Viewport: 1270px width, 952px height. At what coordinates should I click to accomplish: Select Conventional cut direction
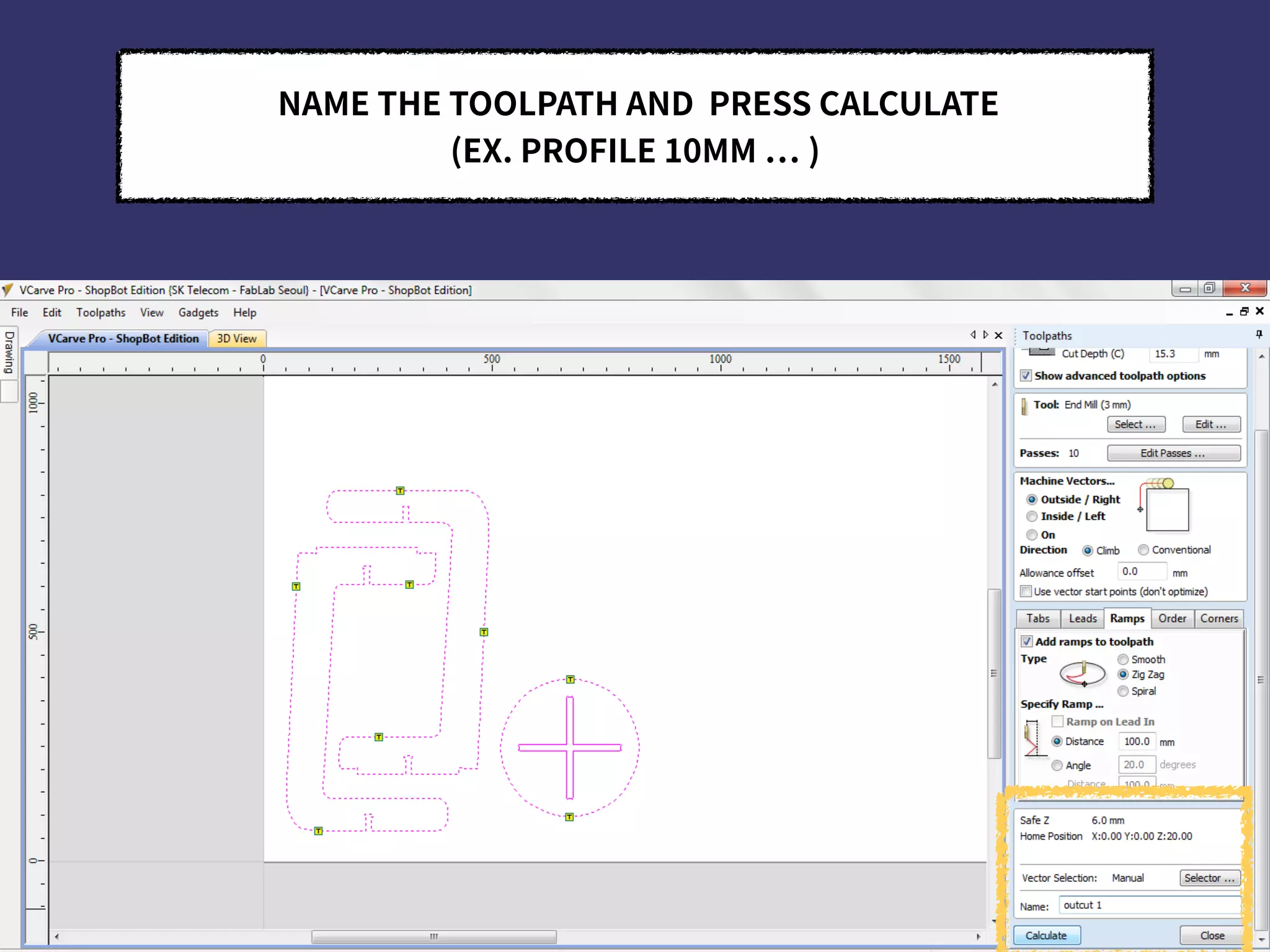pyautogui.click(x=1143, y=550)
